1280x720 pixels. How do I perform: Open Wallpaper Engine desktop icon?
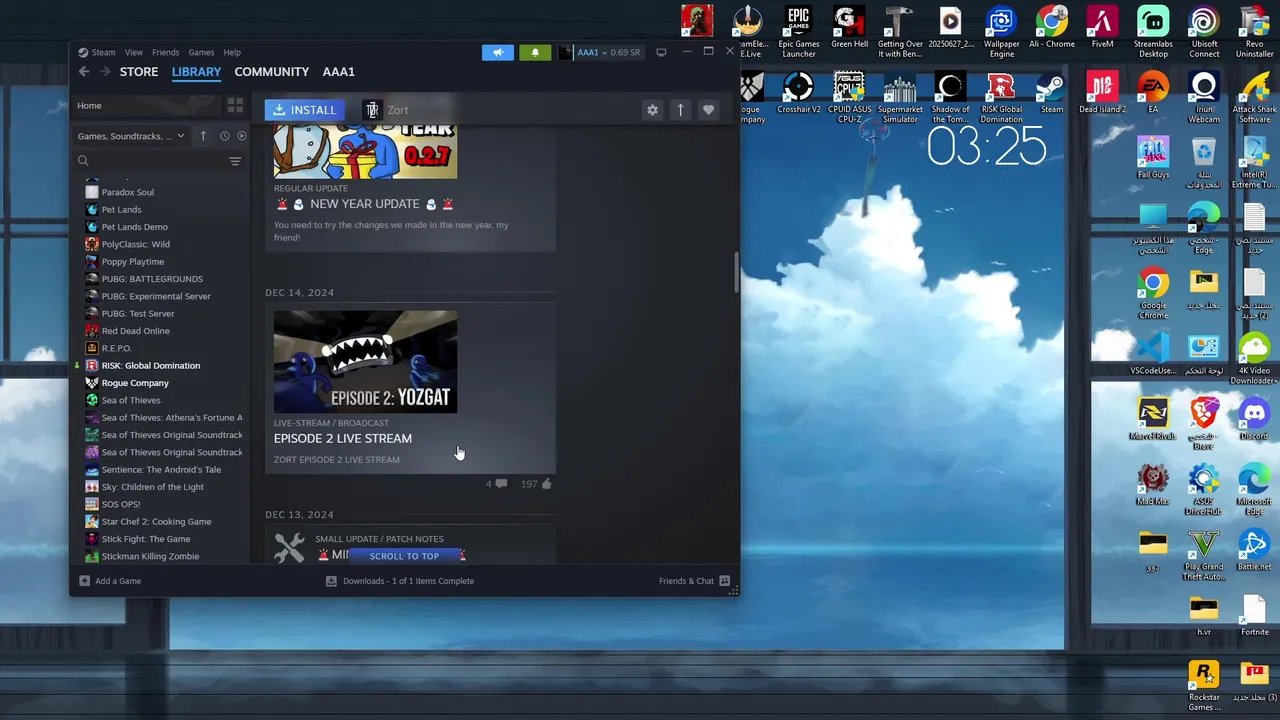pyautogui.click(x=1001, y=31)
